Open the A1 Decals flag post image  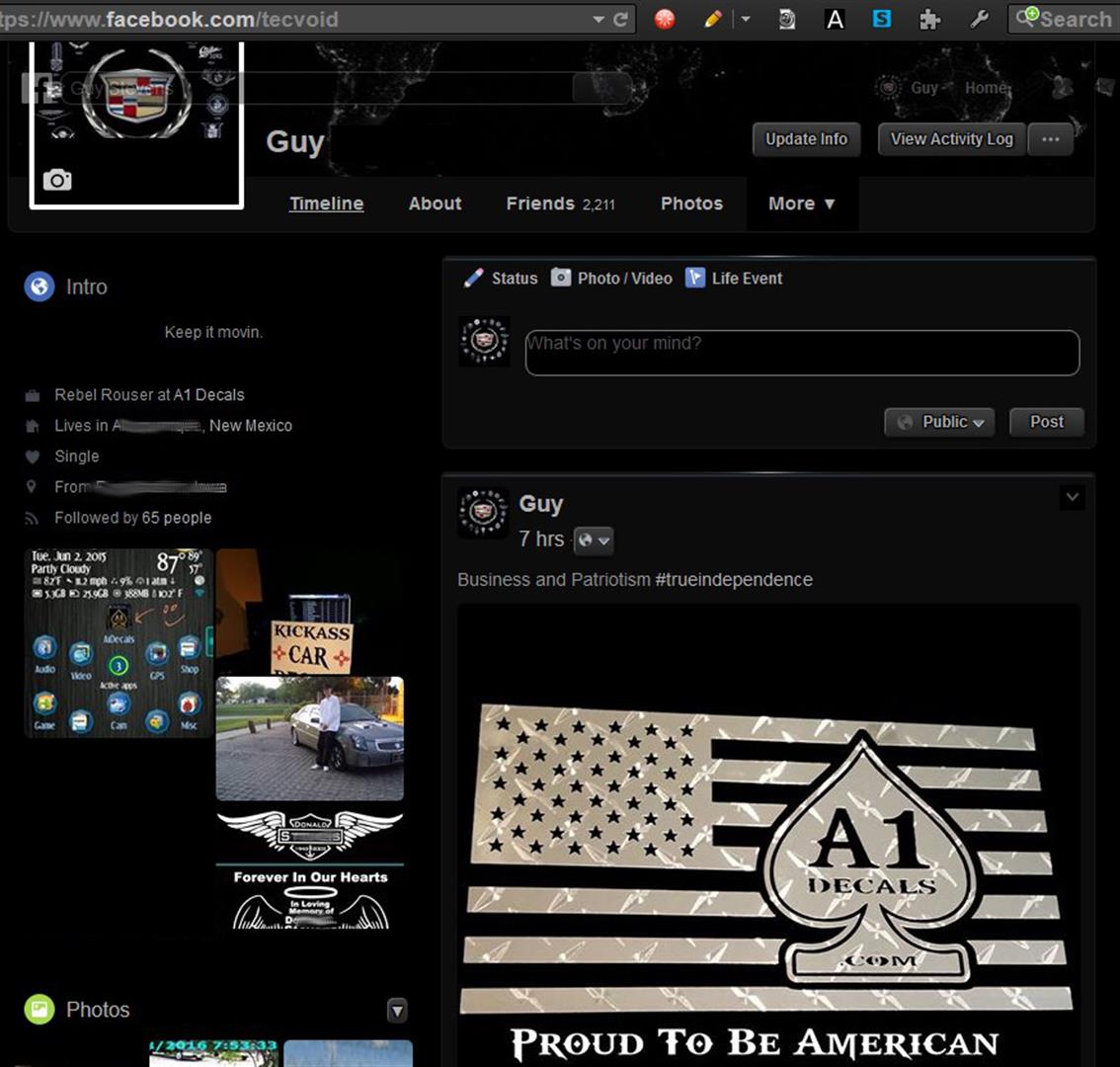(768, 836)
